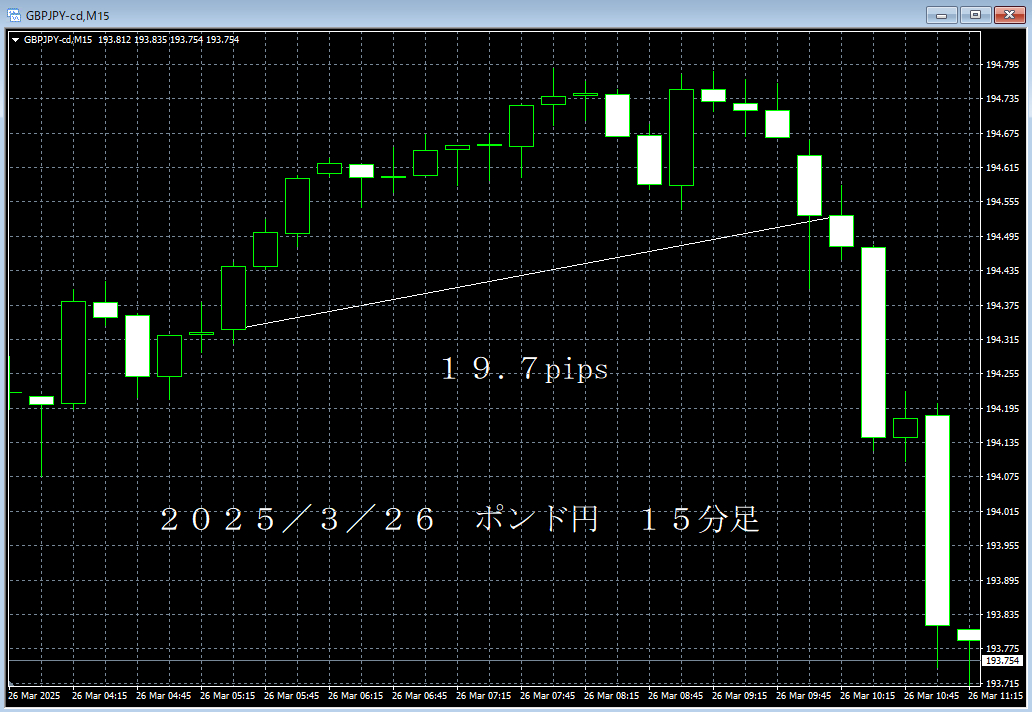Maximize the GBPJPY-cd,M15 chart window

[975, 14]
